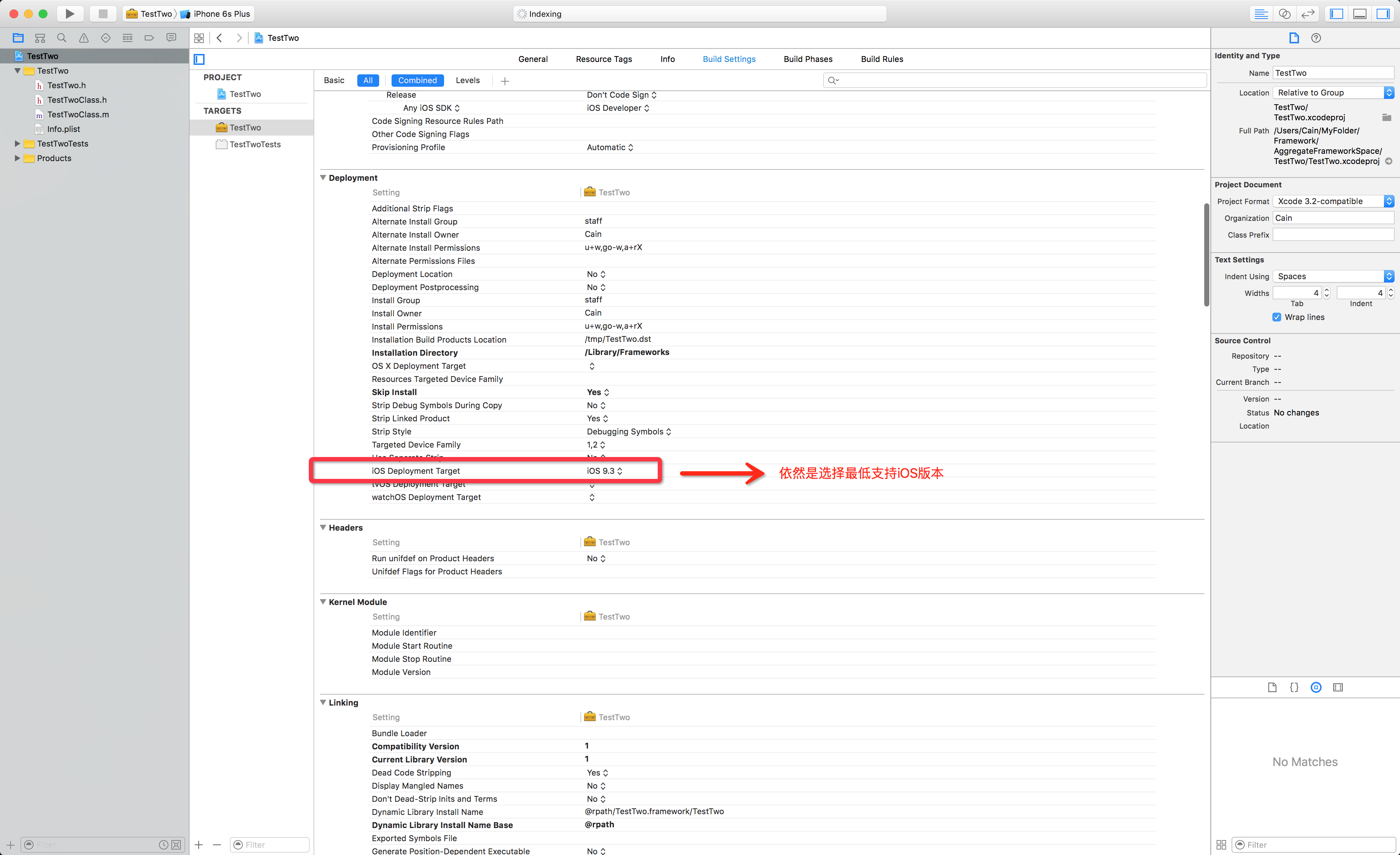Select the Basic filter button

pos(334,81)
